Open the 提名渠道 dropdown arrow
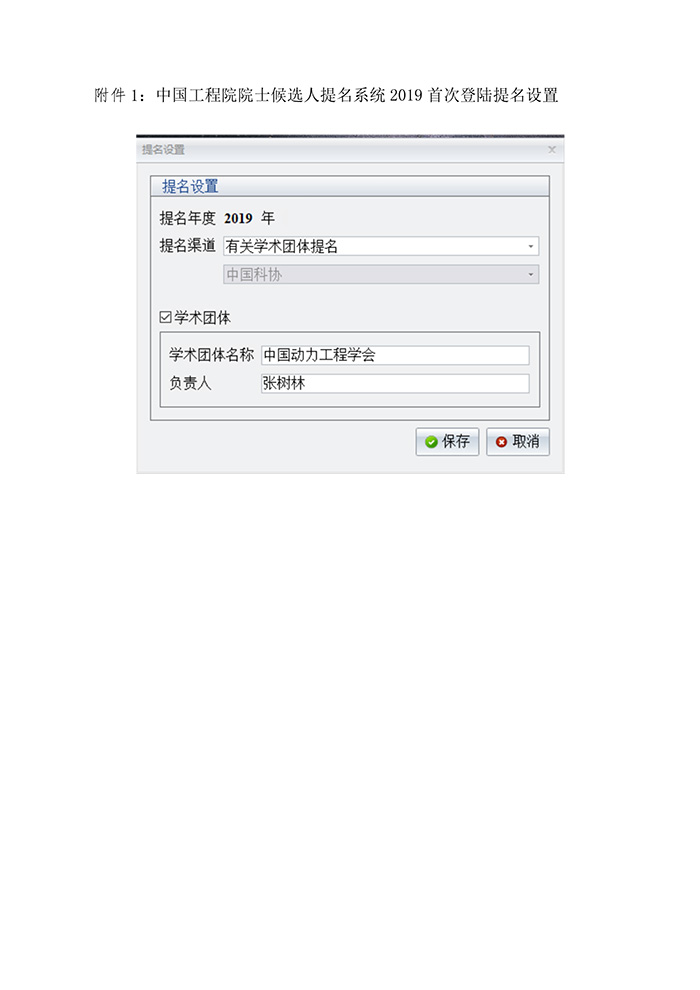Screen dimensions: 700x990 (531, 246)
